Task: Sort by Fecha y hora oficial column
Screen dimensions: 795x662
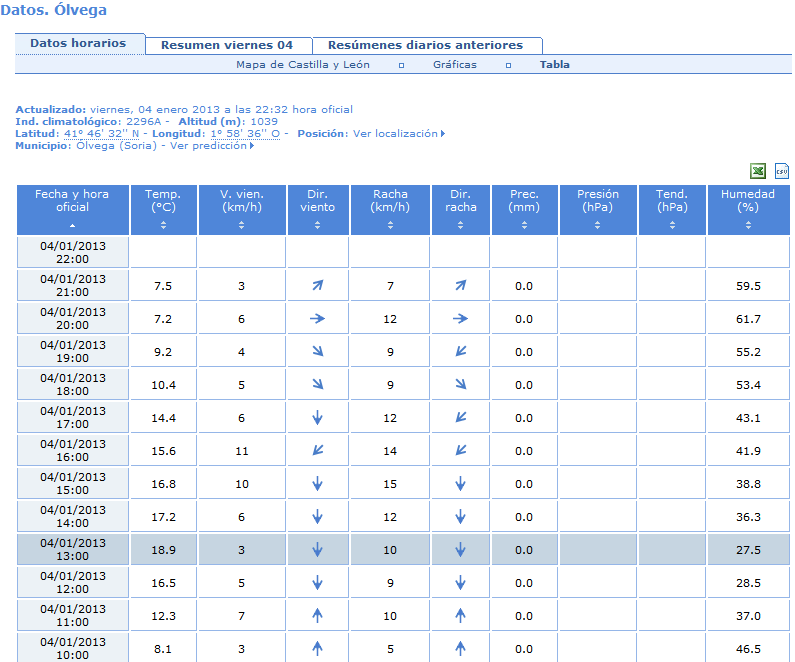Action: click(73, 226)
